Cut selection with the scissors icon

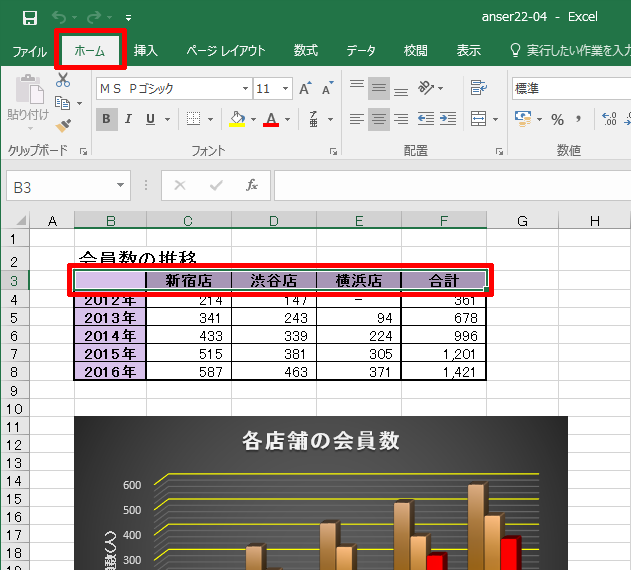(63, 80)
